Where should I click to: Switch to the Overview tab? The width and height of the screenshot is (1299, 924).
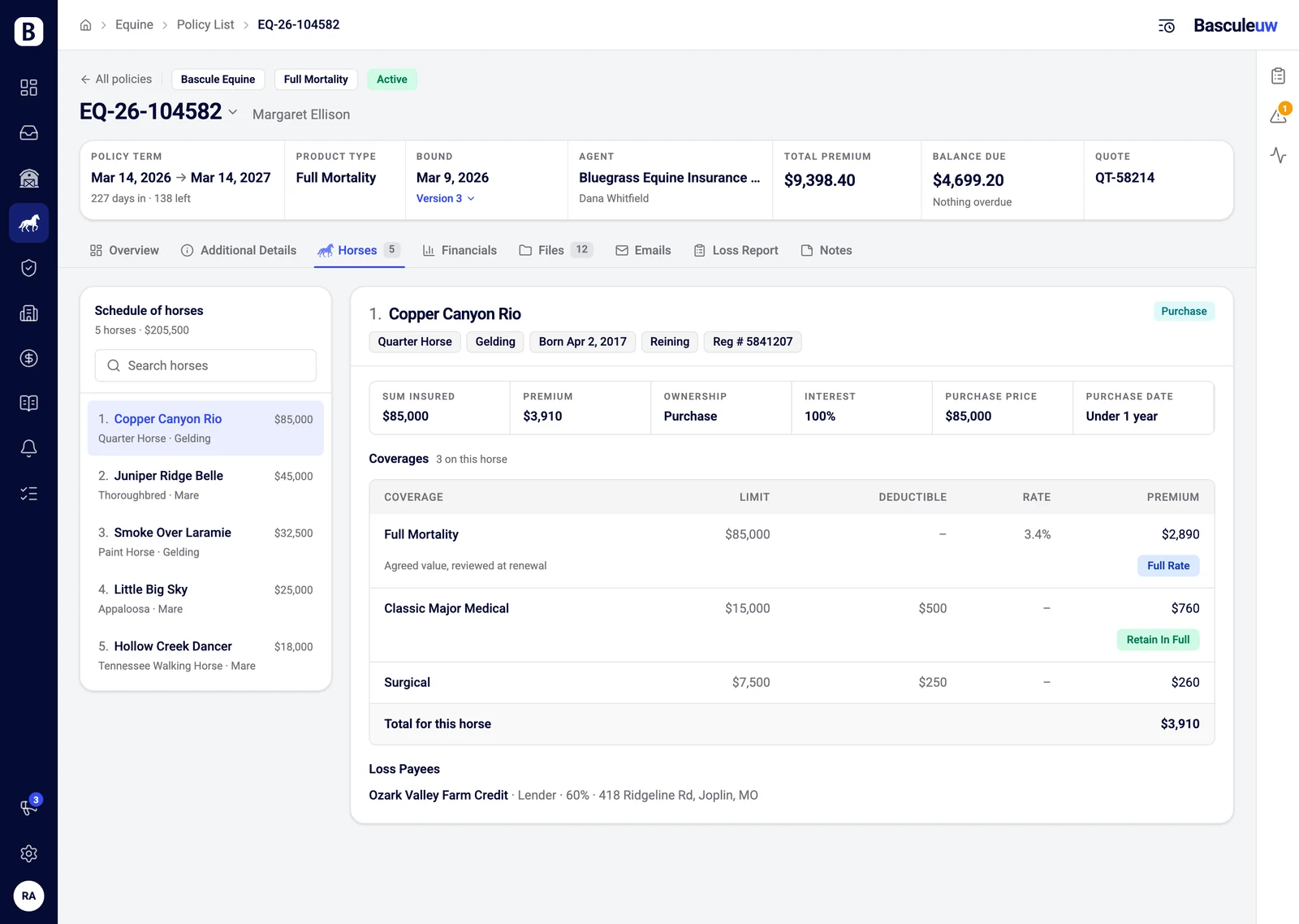(x=124, y=250)
